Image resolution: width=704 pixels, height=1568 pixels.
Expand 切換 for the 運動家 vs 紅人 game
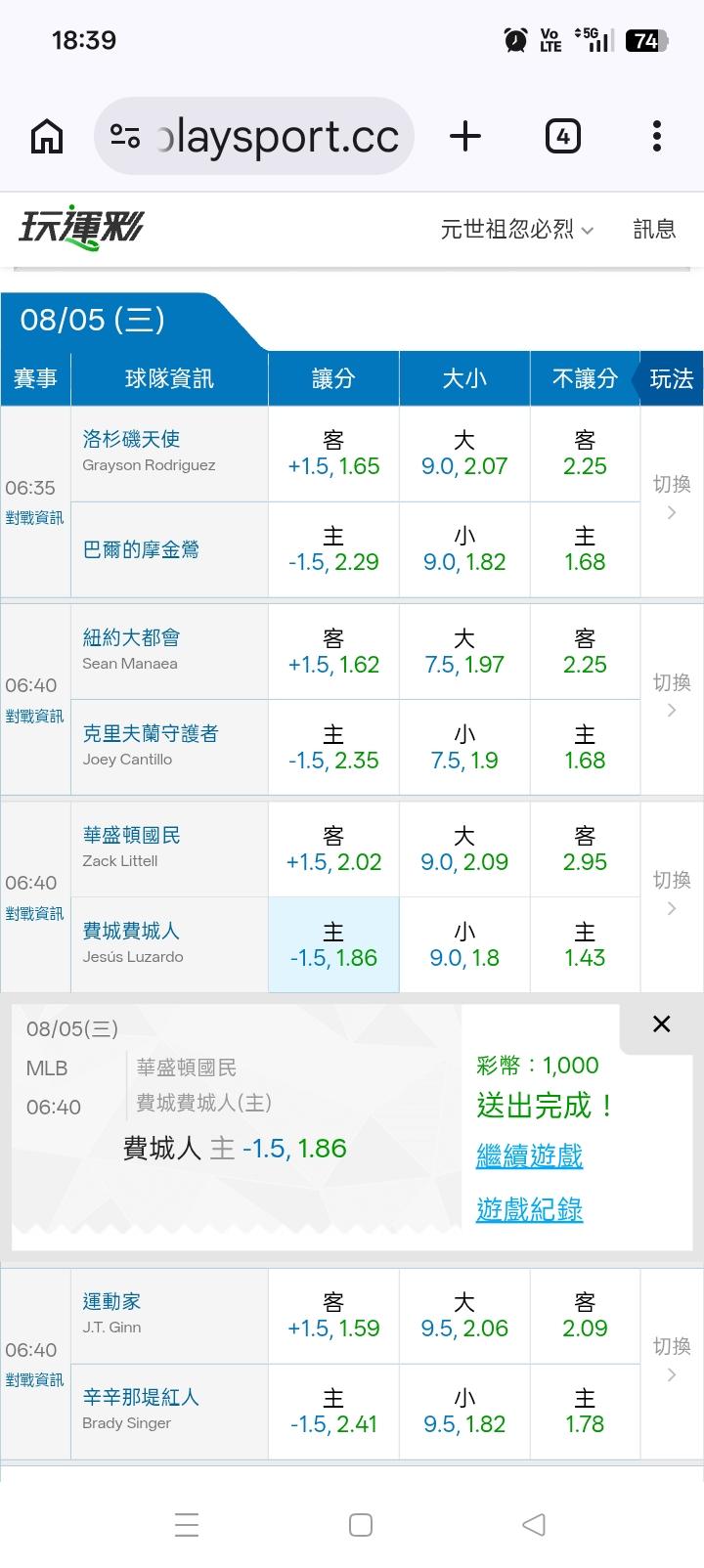[672, 1360]
